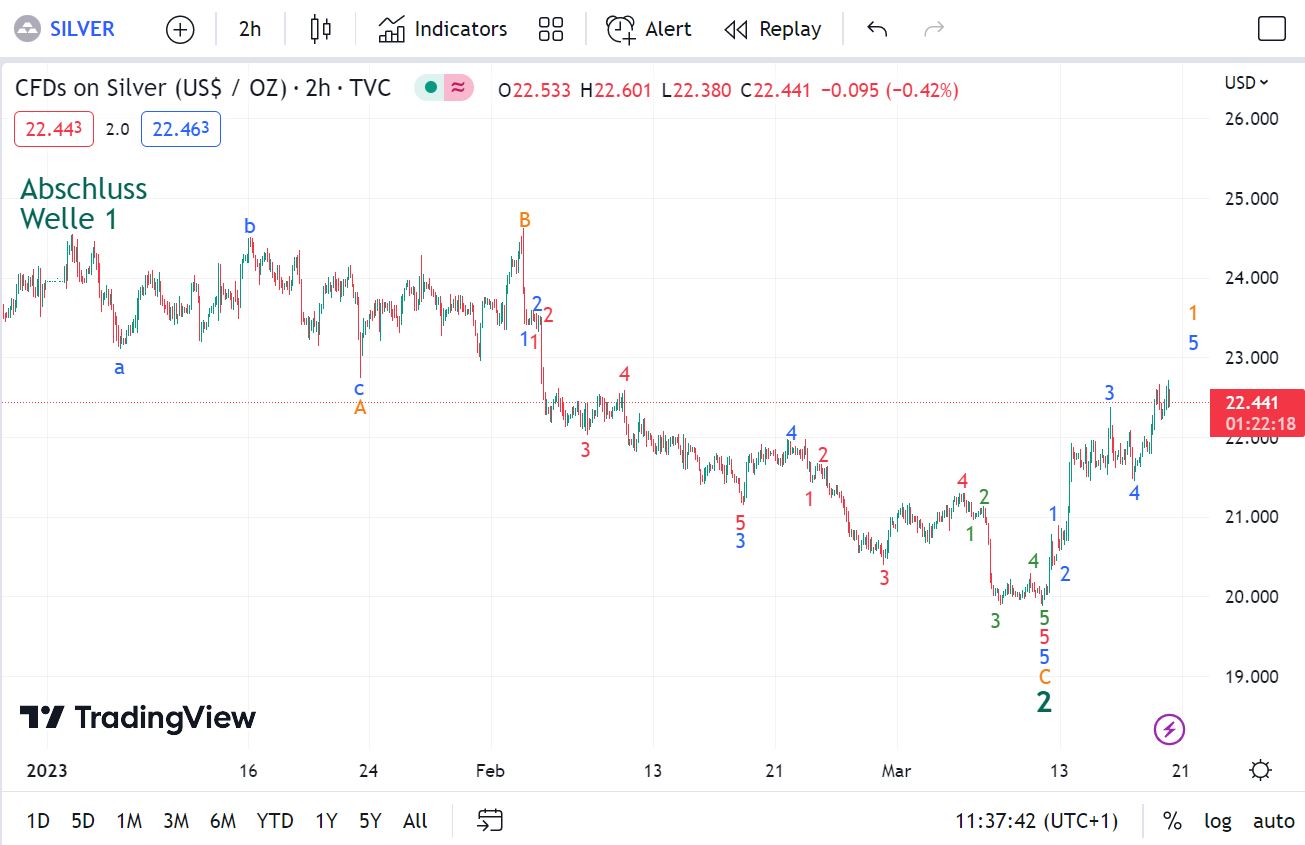
Task: Select the YTD time range
Action: [275, 821]
